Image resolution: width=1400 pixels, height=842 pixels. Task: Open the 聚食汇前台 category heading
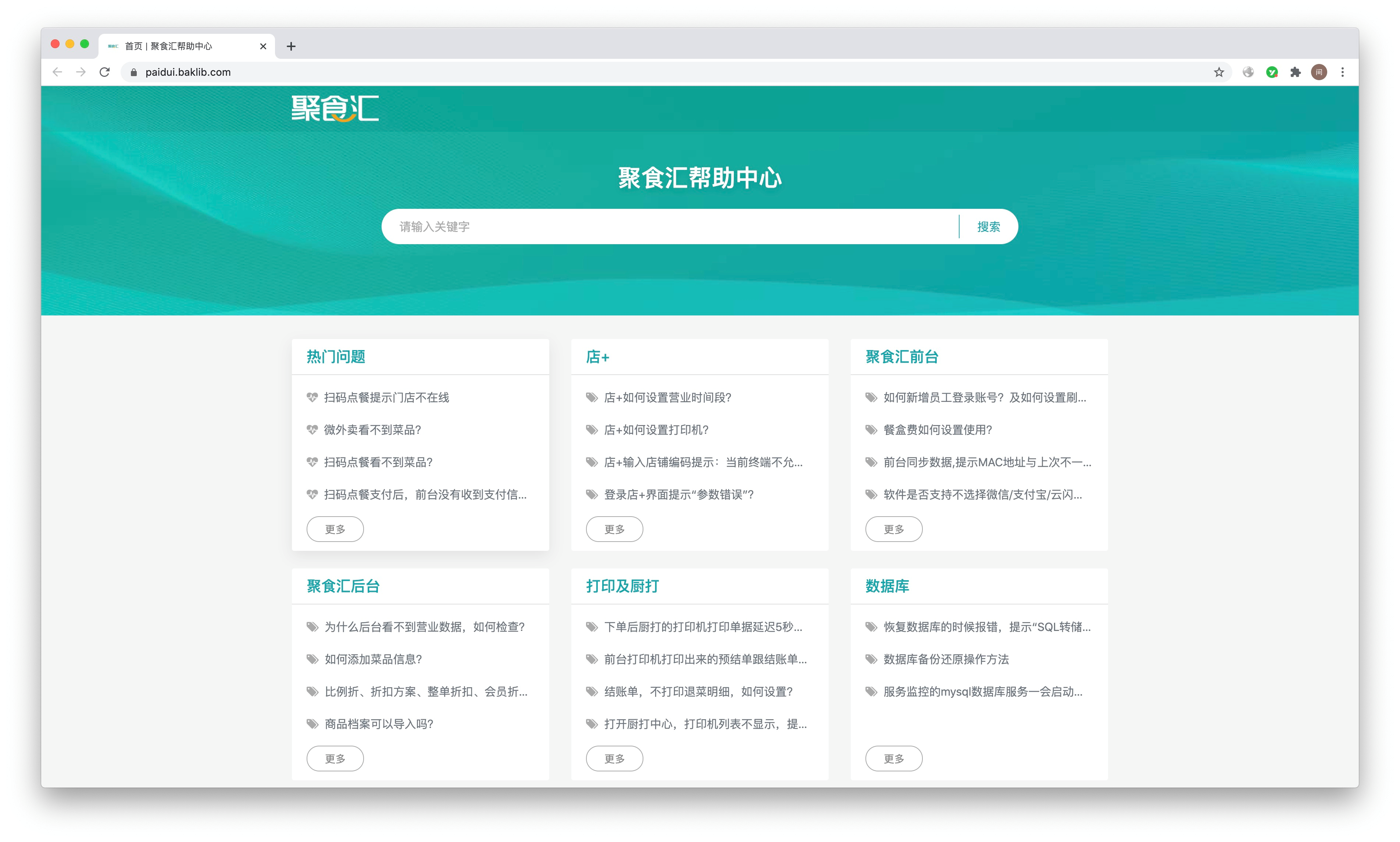click(x=902, y=357)
